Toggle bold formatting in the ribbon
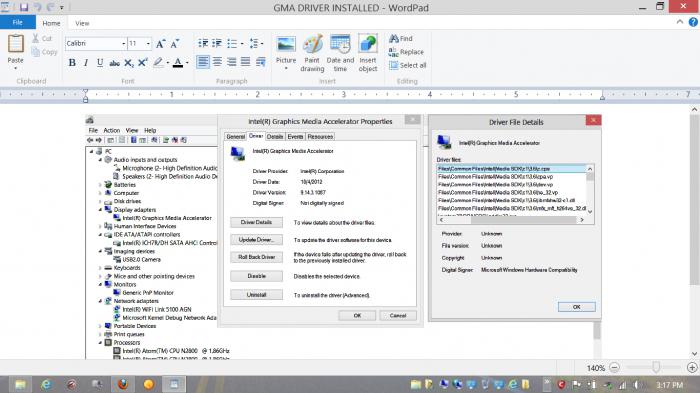Screen dimensions: 700x393 [72, 63]
